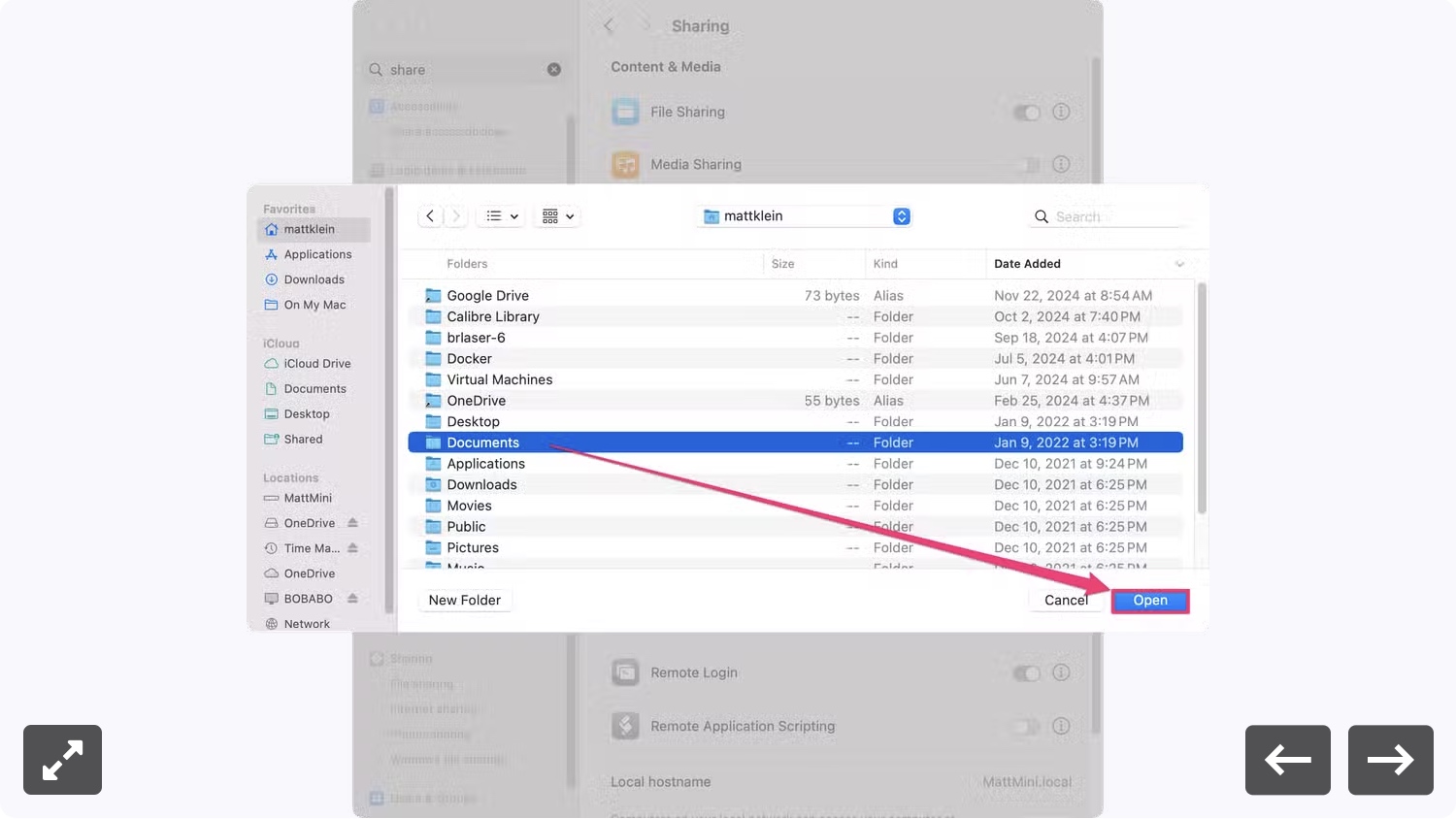
Task: Go forward in the file dialog
Action: click(456, 216)
